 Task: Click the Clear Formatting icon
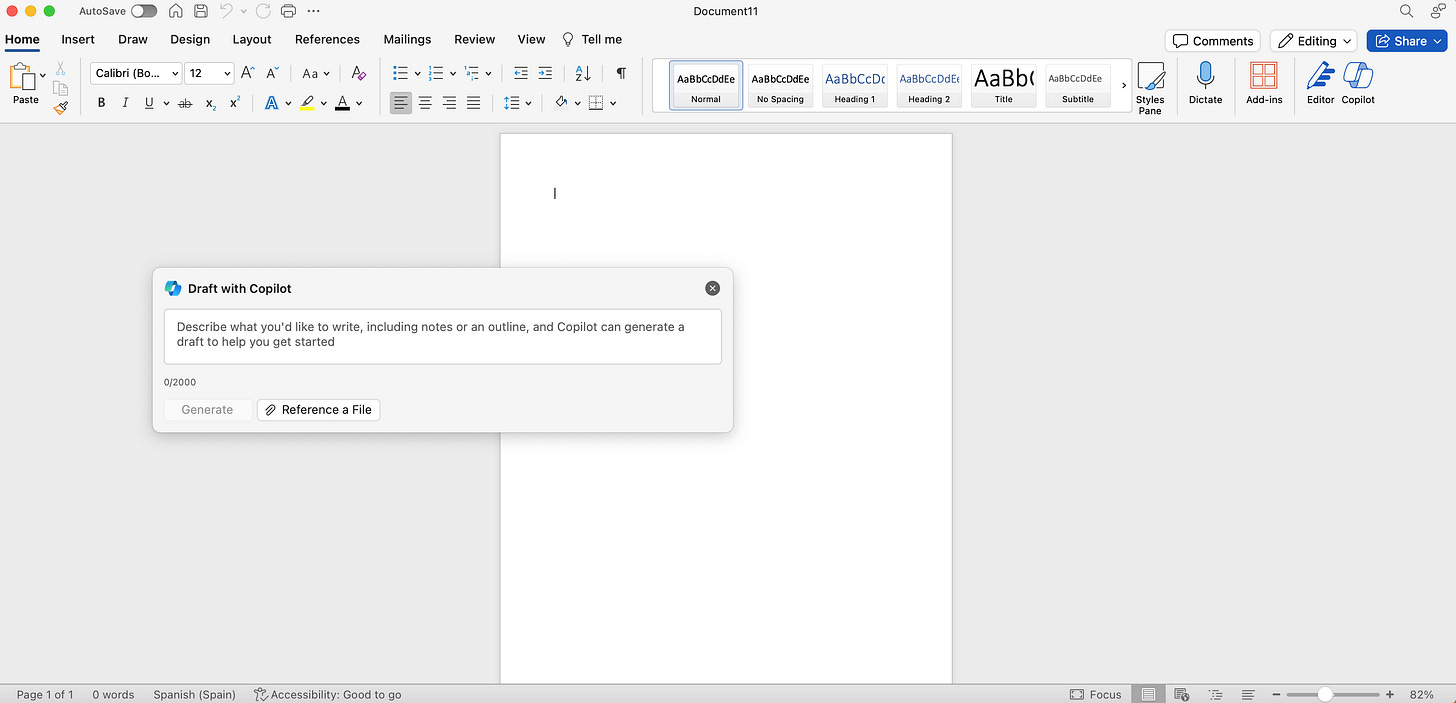(x=359, y=73)
